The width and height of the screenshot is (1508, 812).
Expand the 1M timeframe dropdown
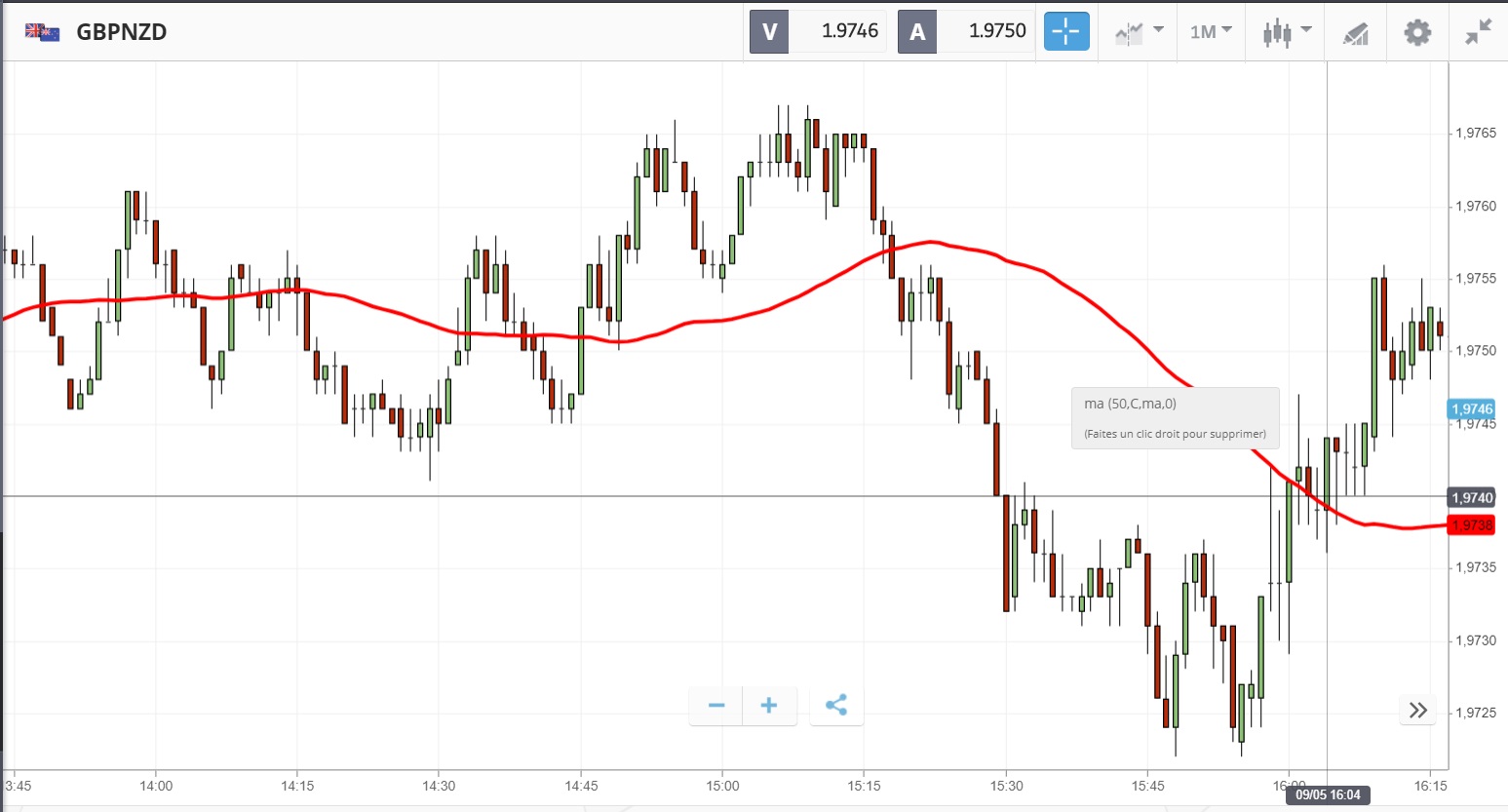tap(1211, 32)
